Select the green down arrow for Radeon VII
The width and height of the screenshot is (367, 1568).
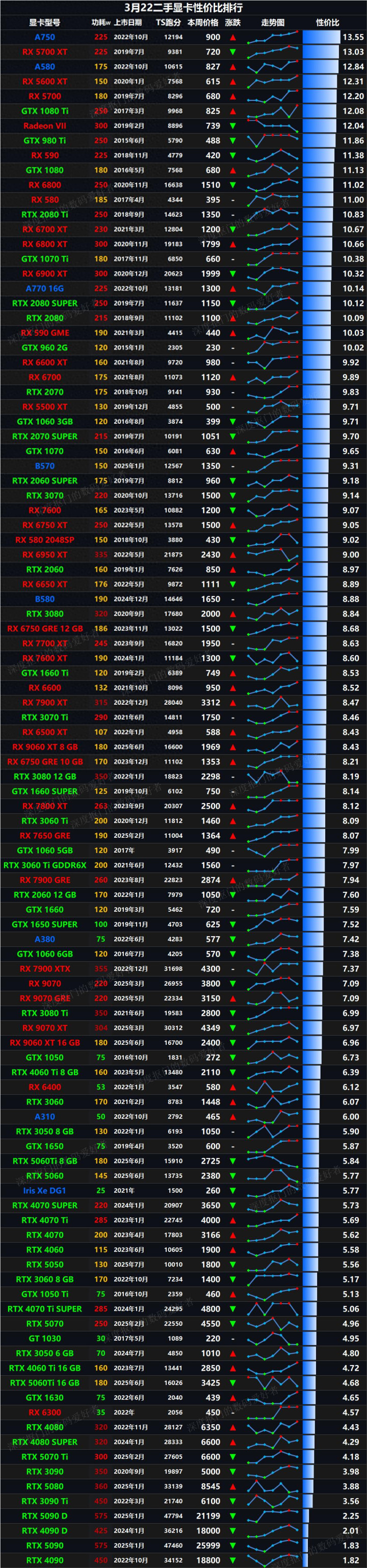(232, 126)
